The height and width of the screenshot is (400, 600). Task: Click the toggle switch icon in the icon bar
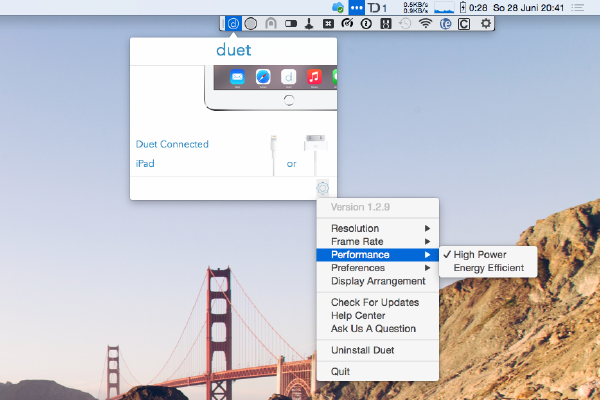291,24
